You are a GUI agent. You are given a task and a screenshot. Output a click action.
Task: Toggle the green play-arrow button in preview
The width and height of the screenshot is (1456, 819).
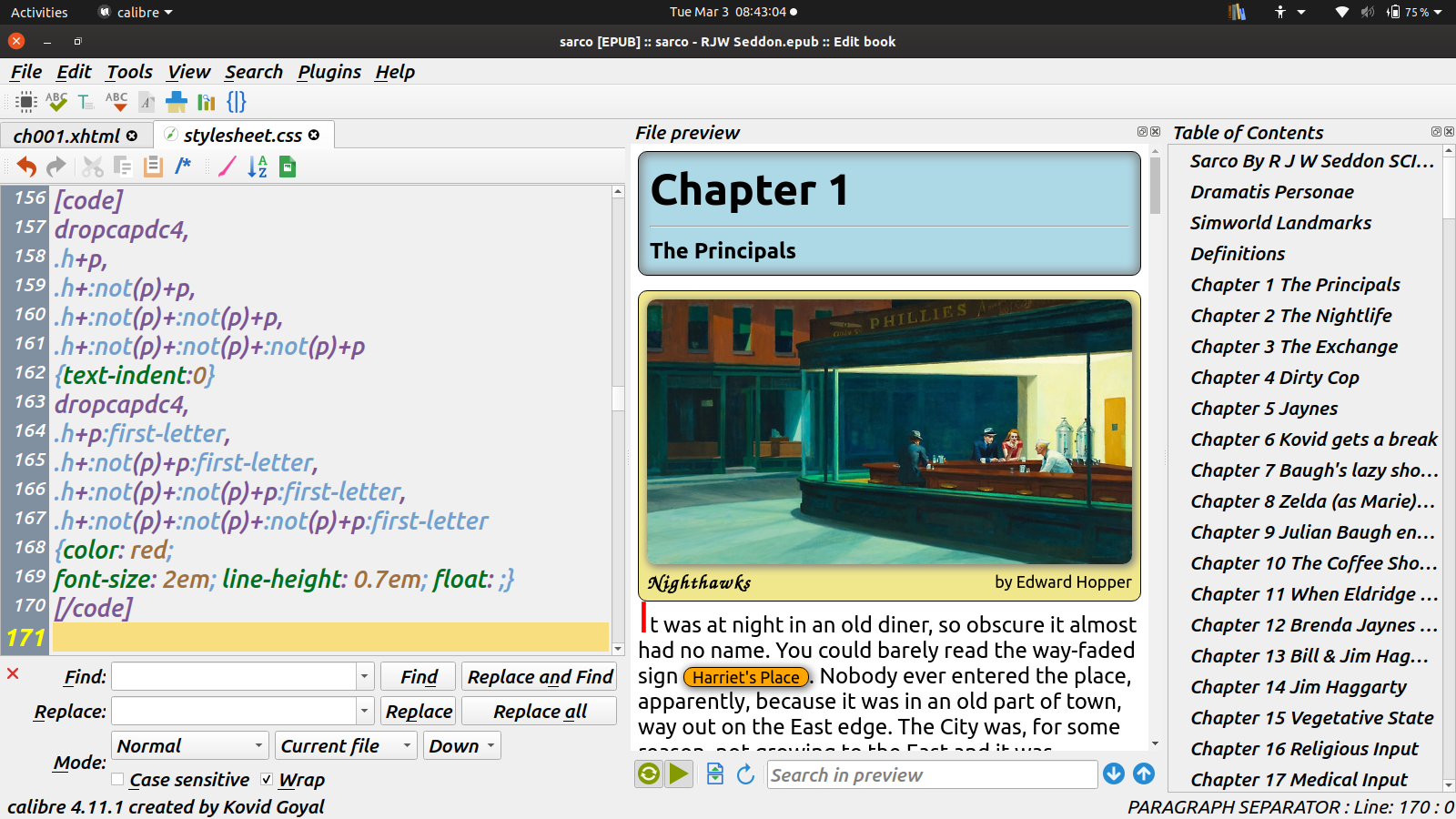point(679,774)
